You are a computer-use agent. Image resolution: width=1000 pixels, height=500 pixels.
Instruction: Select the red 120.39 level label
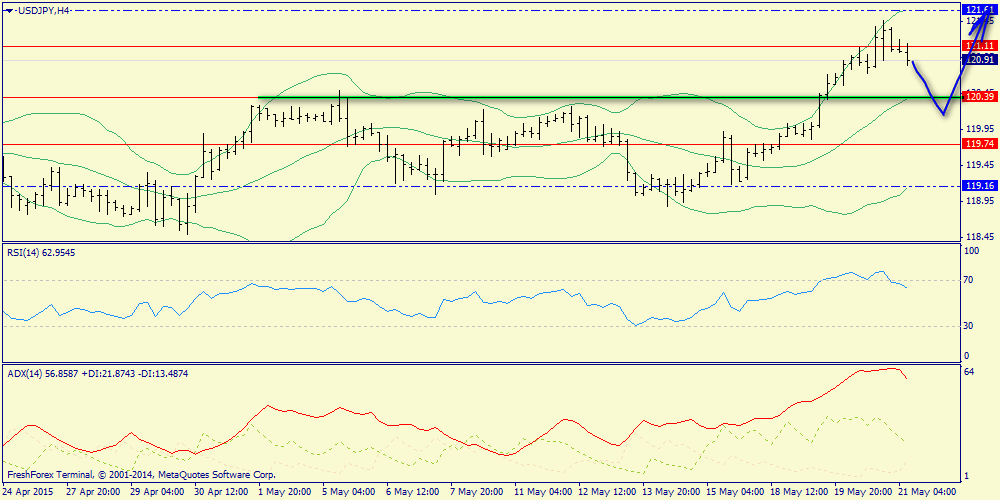point(982,97)
